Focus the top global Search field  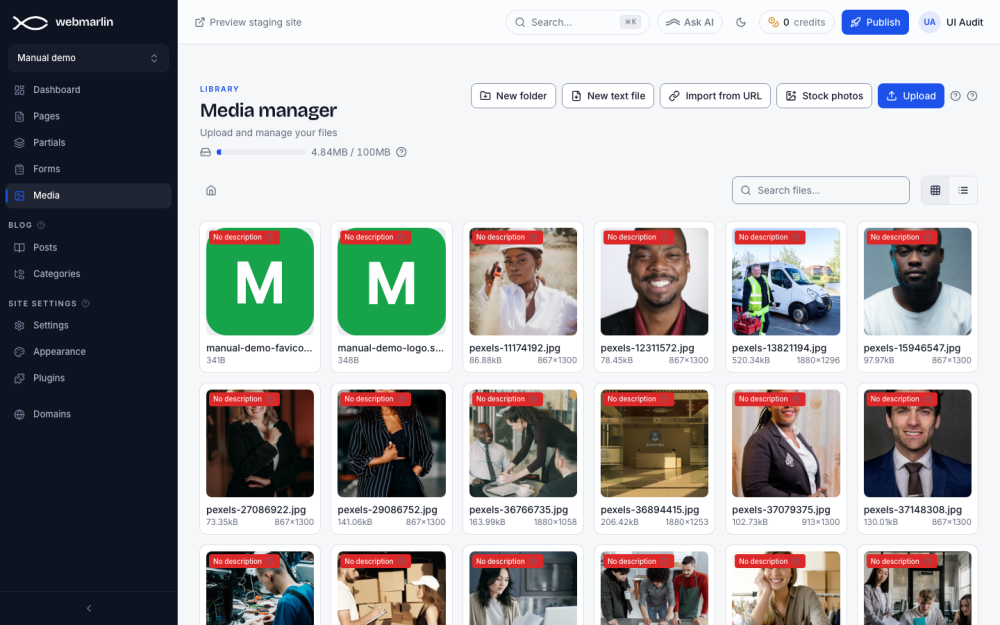coord(577,22)
